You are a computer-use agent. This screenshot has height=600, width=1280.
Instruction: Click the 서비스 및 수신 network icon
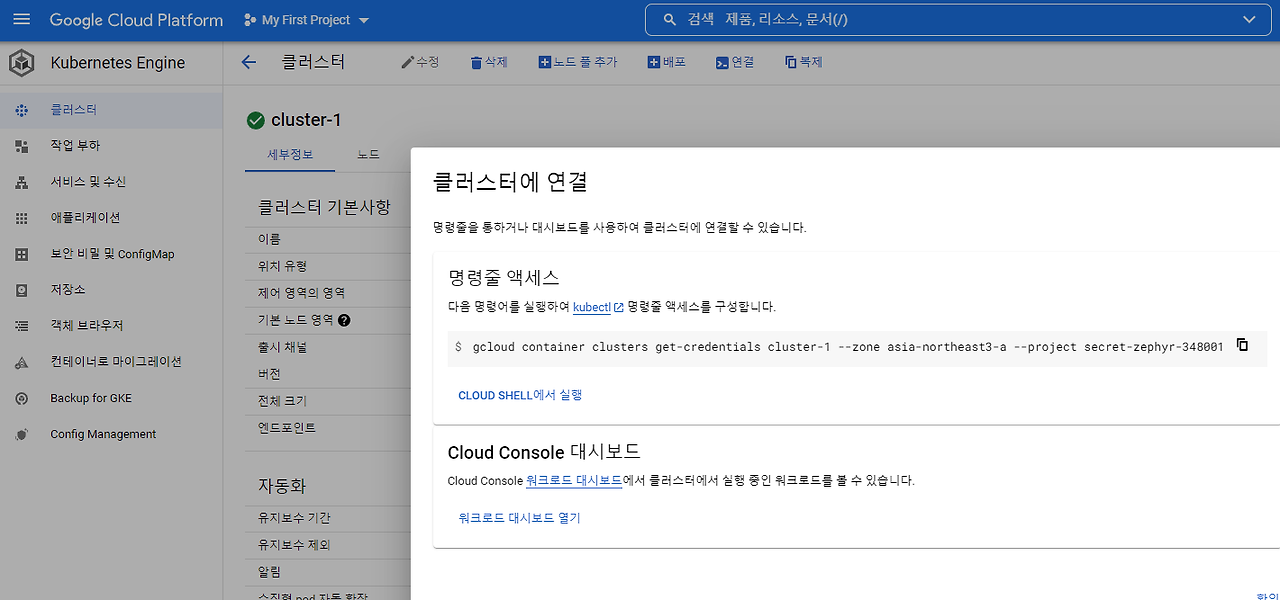[22, 182]
